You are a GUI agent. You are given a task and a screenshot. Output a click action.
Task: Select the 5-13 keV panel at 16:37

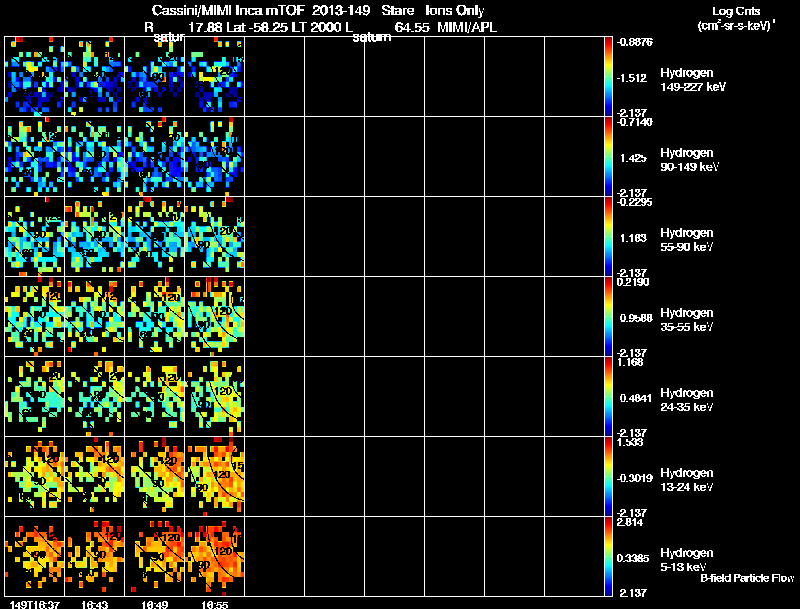35,556
